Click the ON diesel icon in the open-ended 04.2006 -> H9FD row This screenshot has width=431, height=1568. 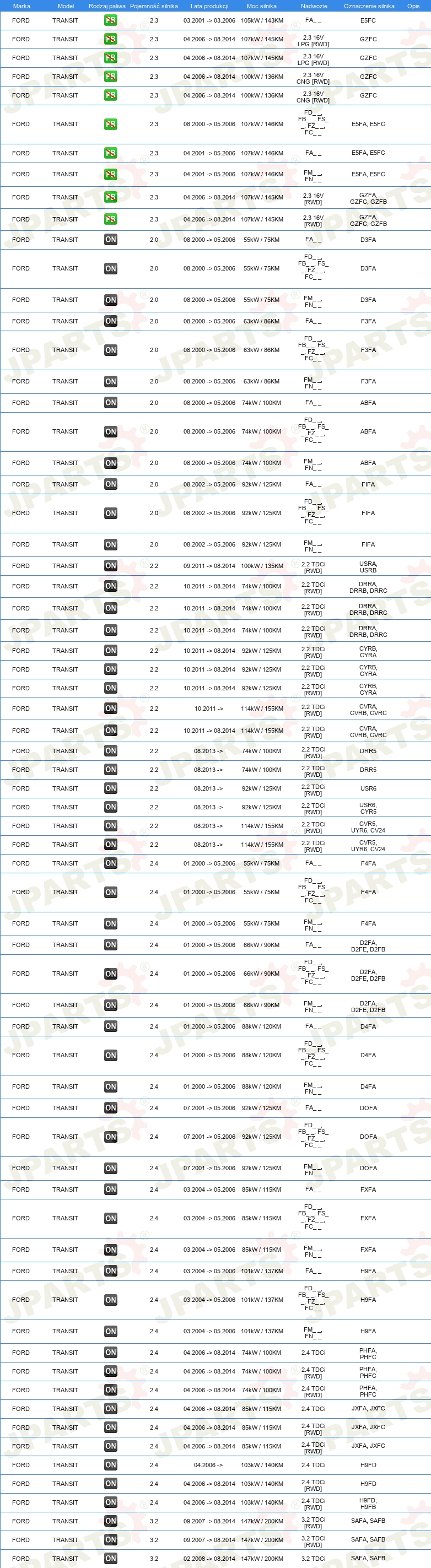pos(110,1465)
